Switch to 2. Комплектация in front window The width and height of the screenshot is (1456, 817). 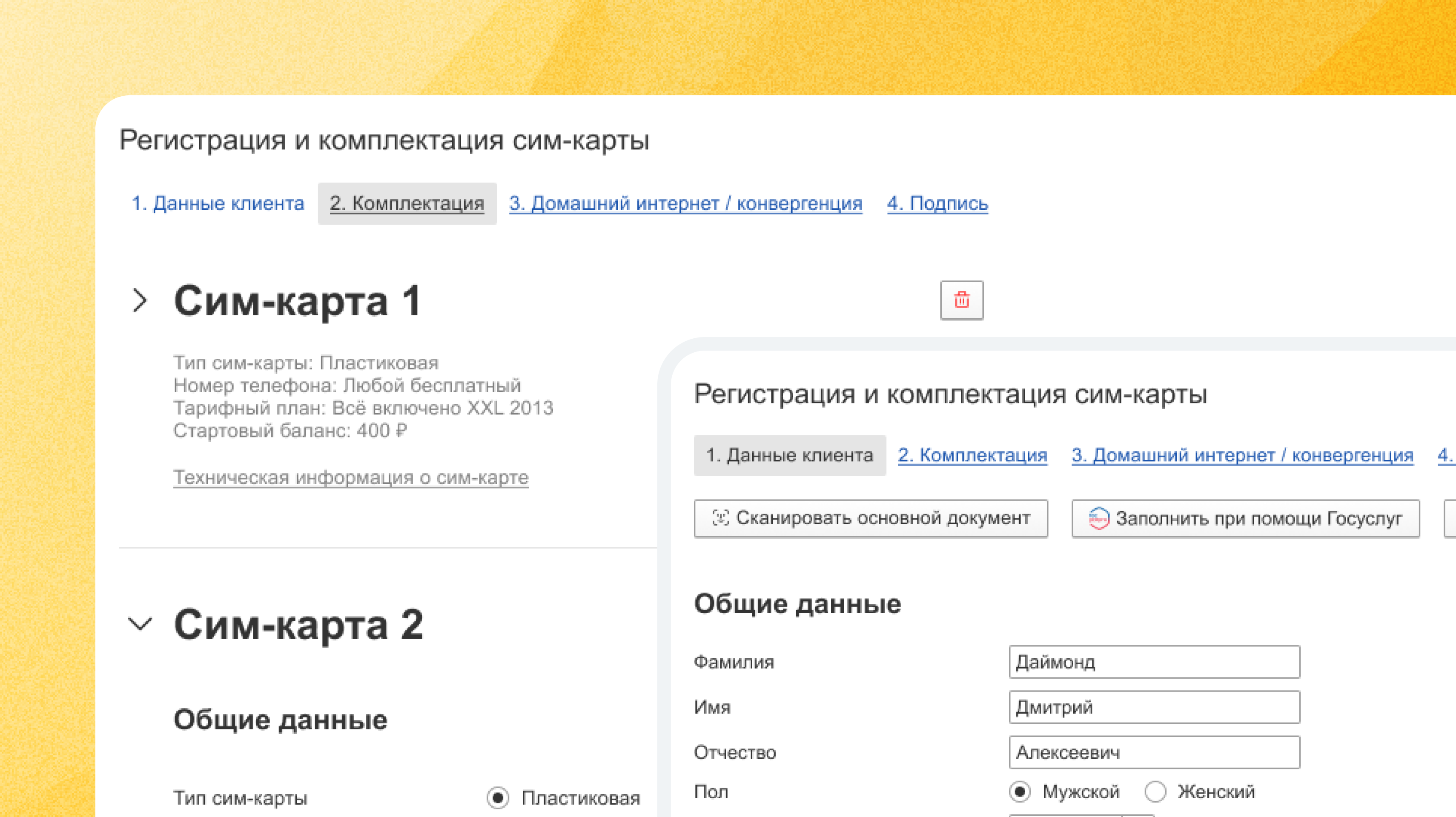(972, 455)
